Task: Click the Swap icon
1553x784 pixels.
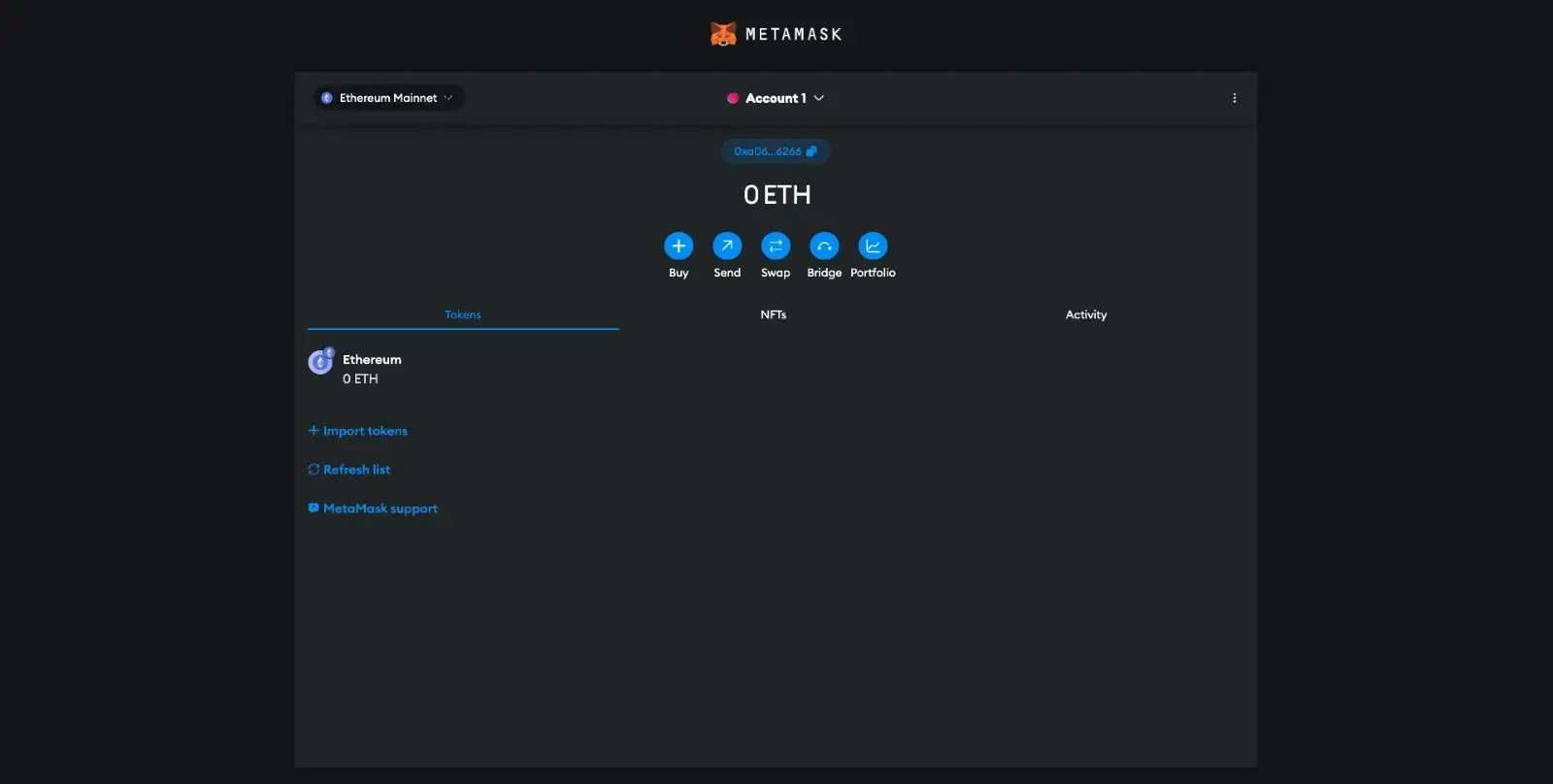Action: (776, 245)
